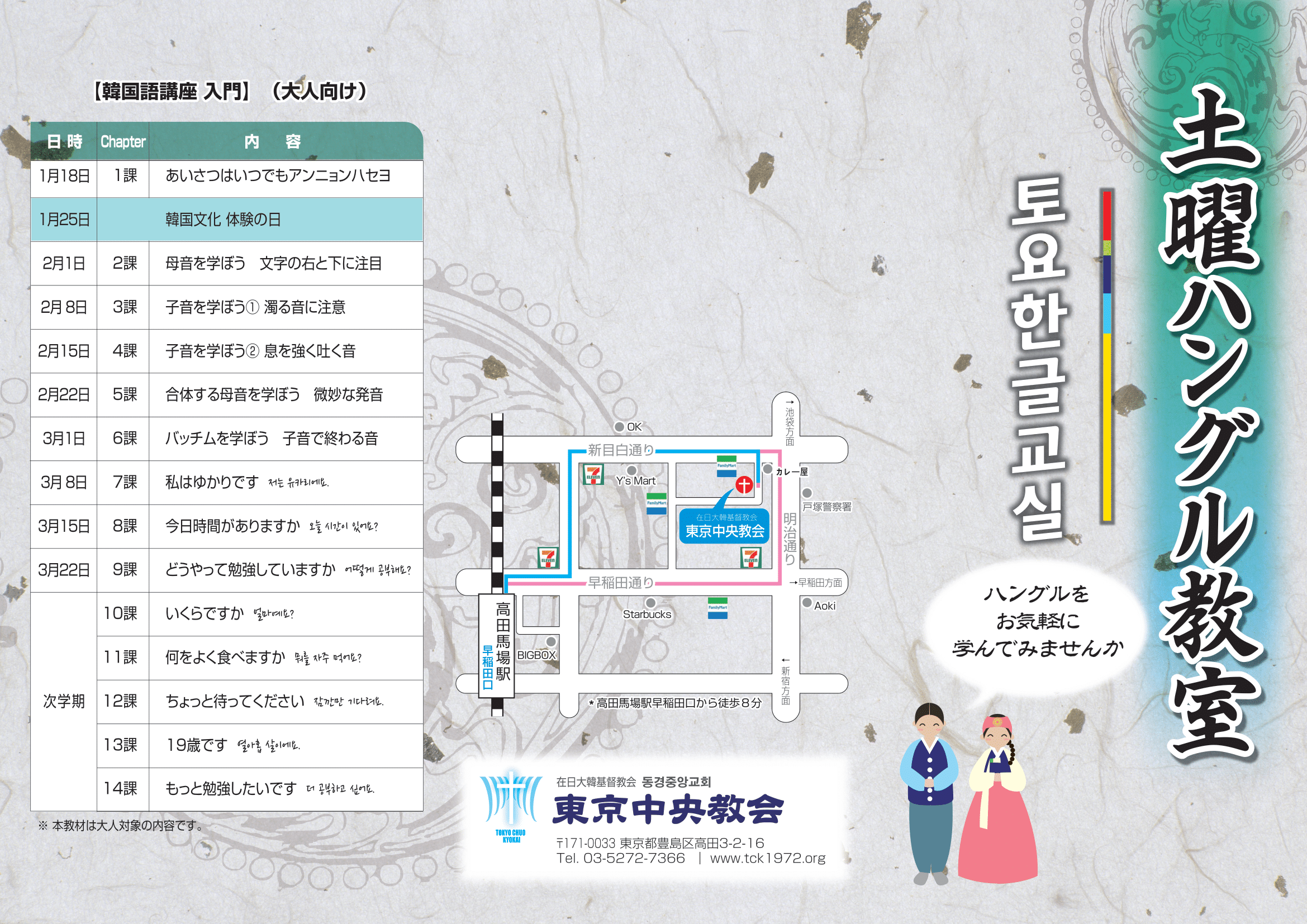
Task: Click the footnote ※ 本教材は大人対象の内容です。
Action: [x=120, y=826]
